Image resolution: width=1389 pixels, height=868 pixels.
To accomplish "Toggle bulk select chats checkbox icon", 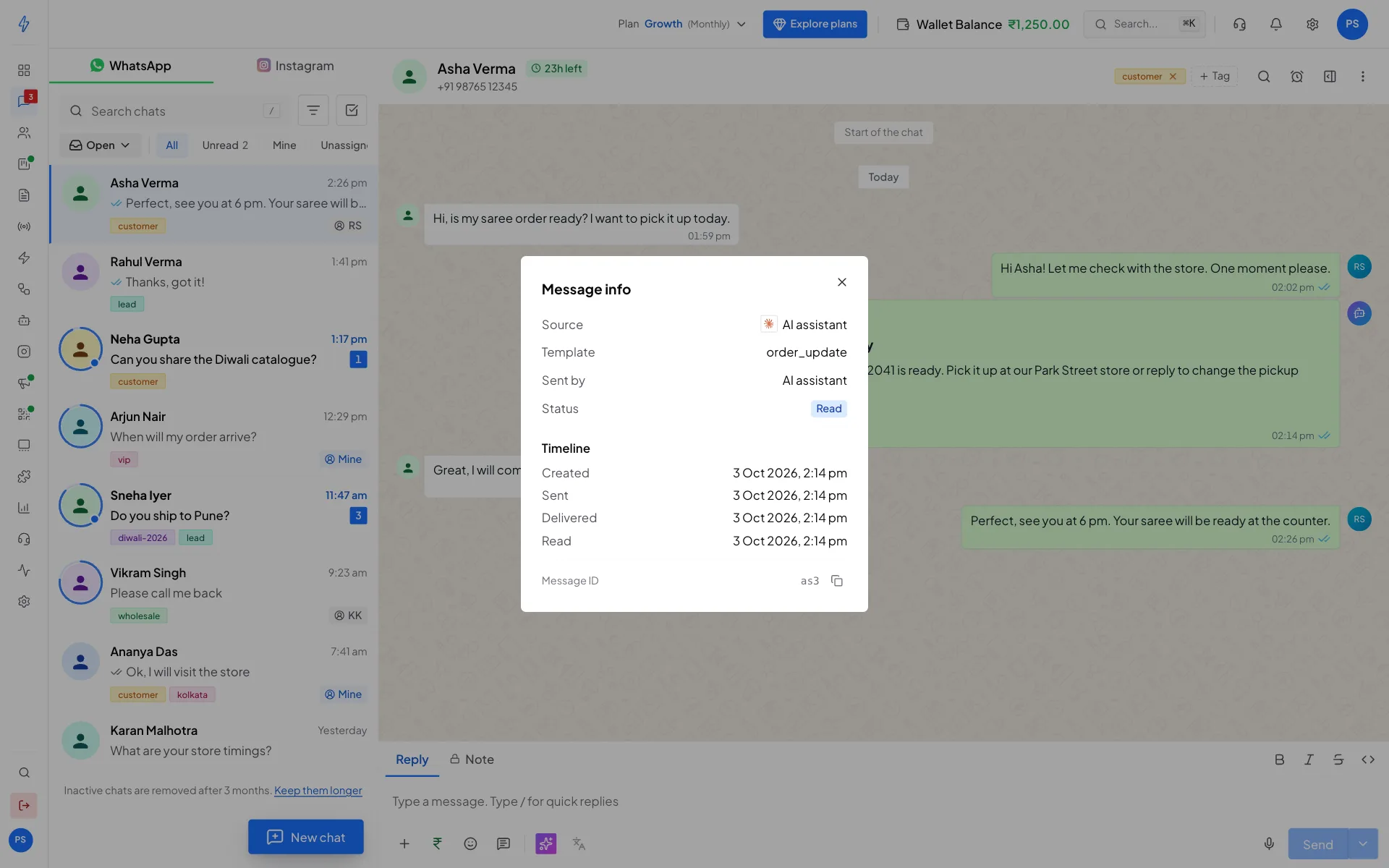I will [352, 111].
